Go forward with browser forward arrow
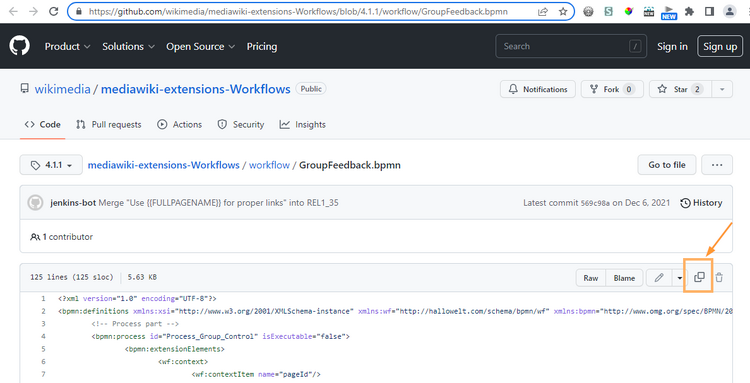 33,11
